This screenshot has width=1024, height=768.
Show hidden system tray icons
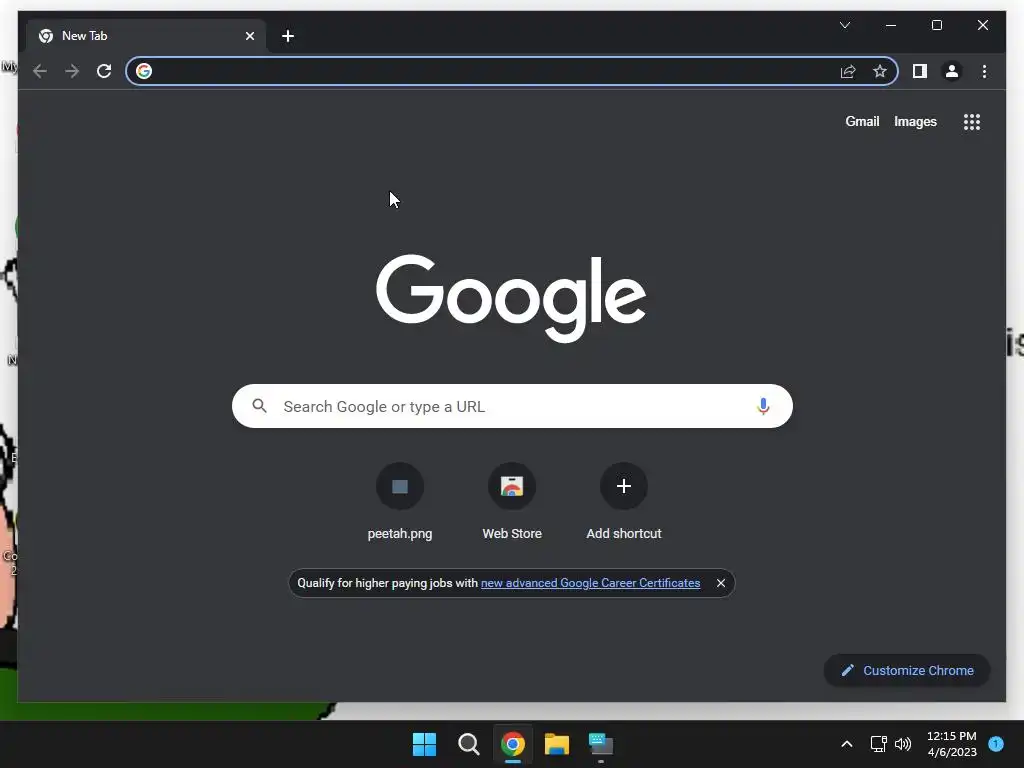click(846, 744)
